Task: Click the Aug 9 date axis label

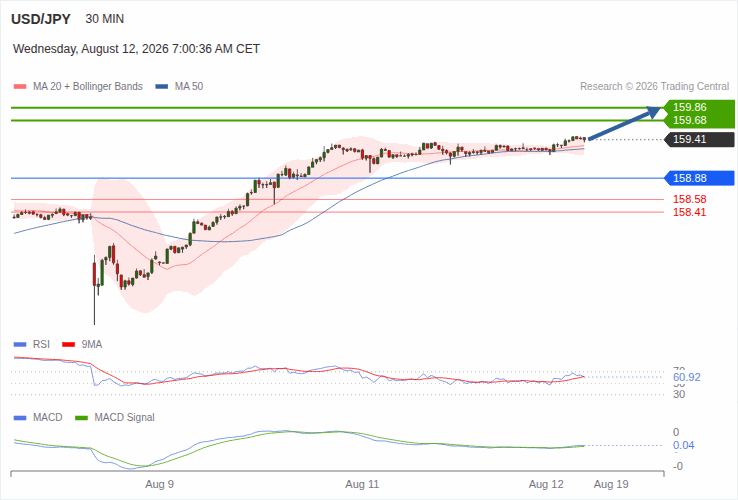Action: pos(160,484)
